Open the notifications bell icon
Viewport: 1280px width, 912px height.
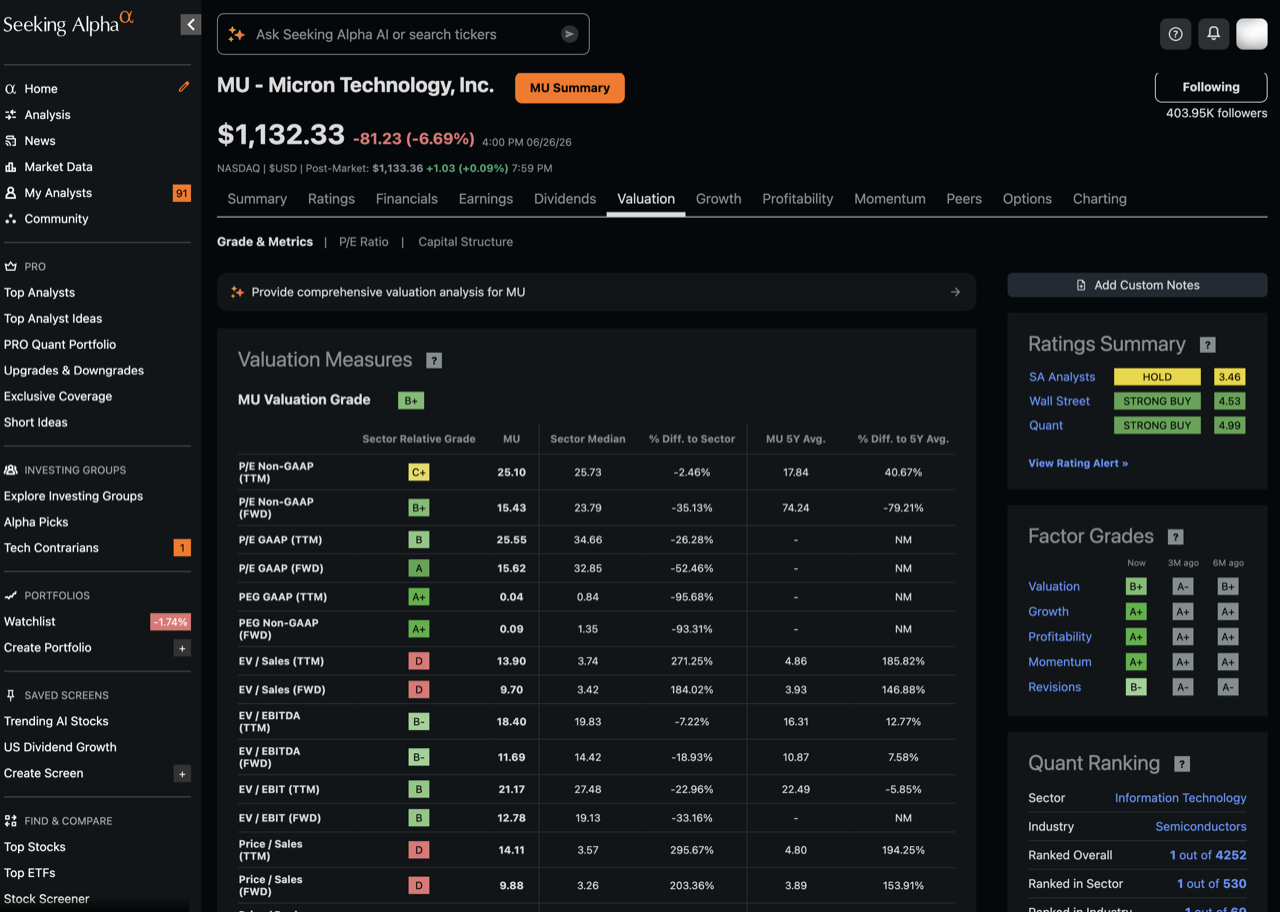1213,34
